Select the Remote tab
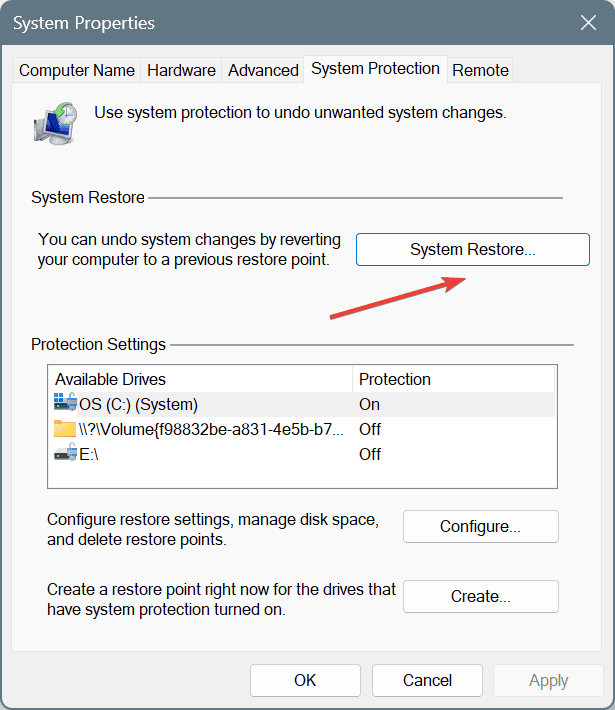Screen dimensions: 615x710 click(480, 70)
